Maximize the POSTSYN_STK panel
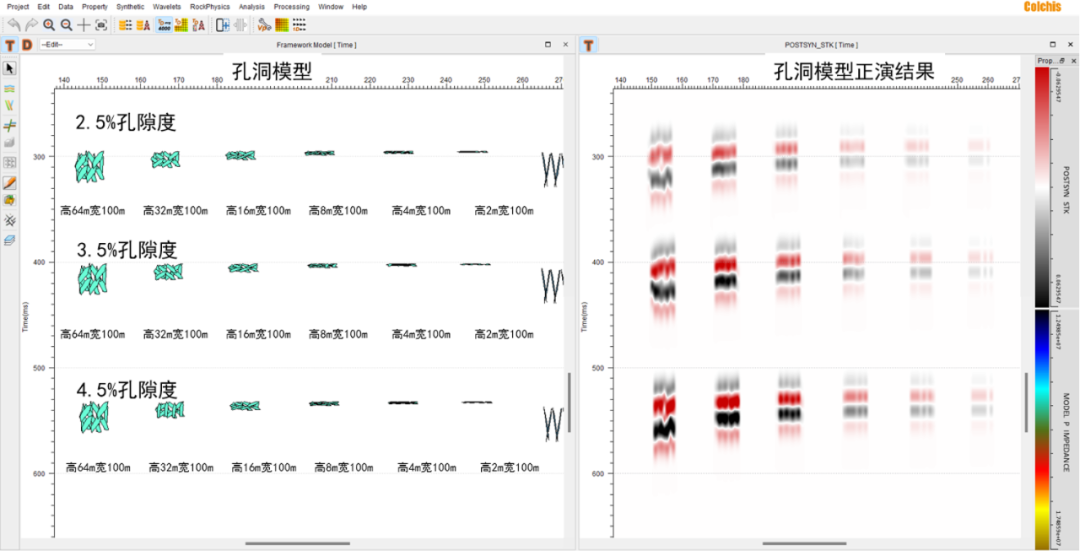Screen dimensions: 1080x551 pyautogui.click(x=1052, y=44)
